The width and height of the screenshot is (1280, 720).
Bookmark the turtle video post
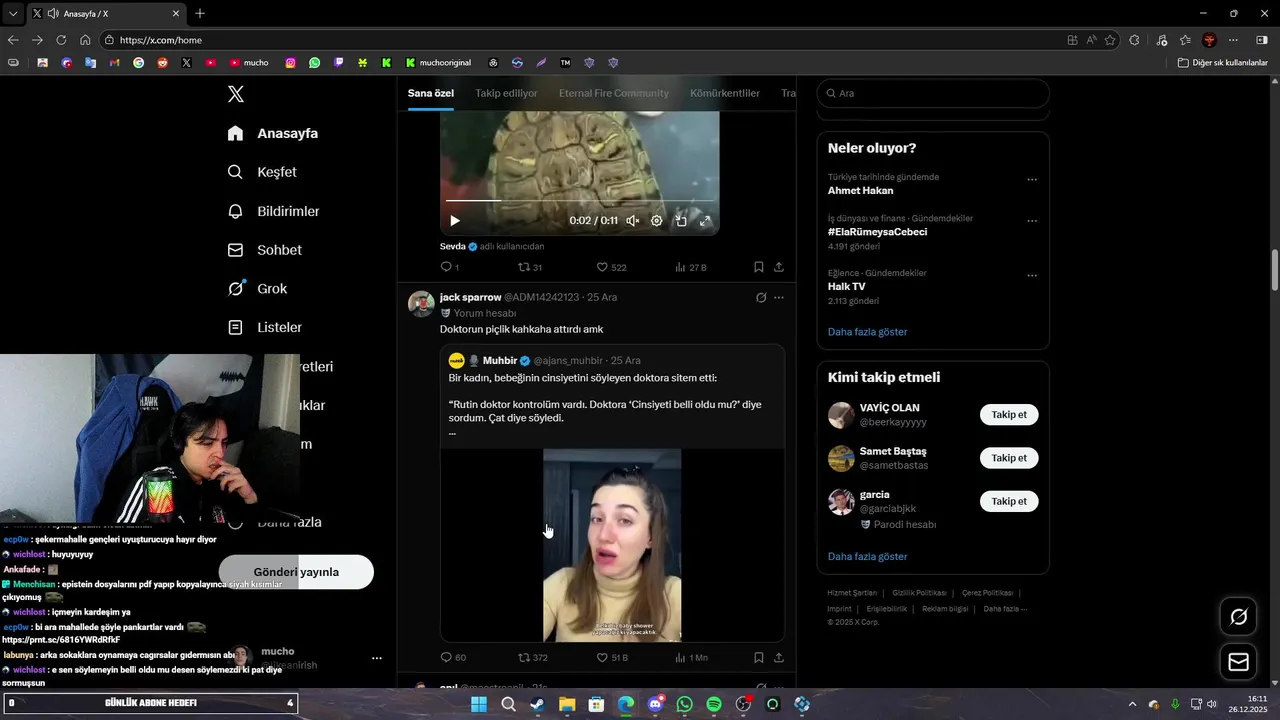(x=759, y=267)
